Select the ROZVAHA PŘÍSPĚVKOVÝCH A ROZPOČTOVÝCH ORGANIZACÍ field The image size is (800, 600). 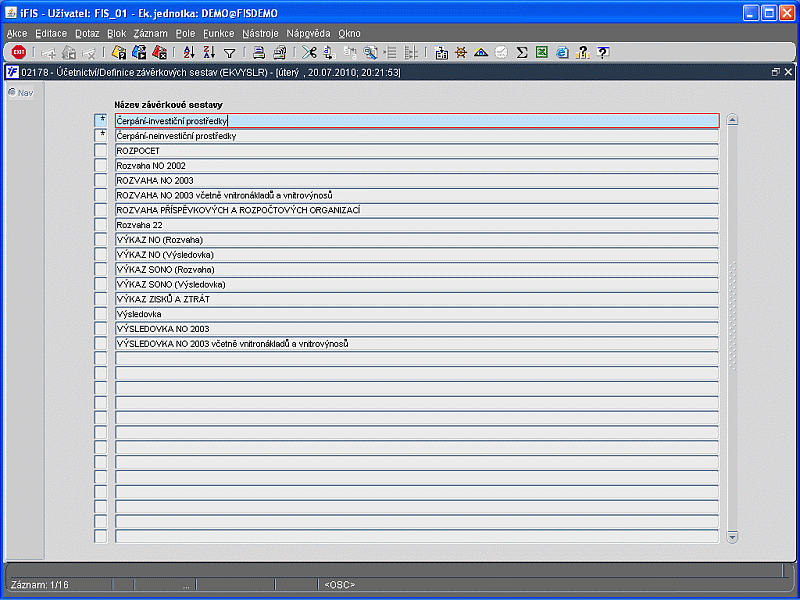click(417, 210)
